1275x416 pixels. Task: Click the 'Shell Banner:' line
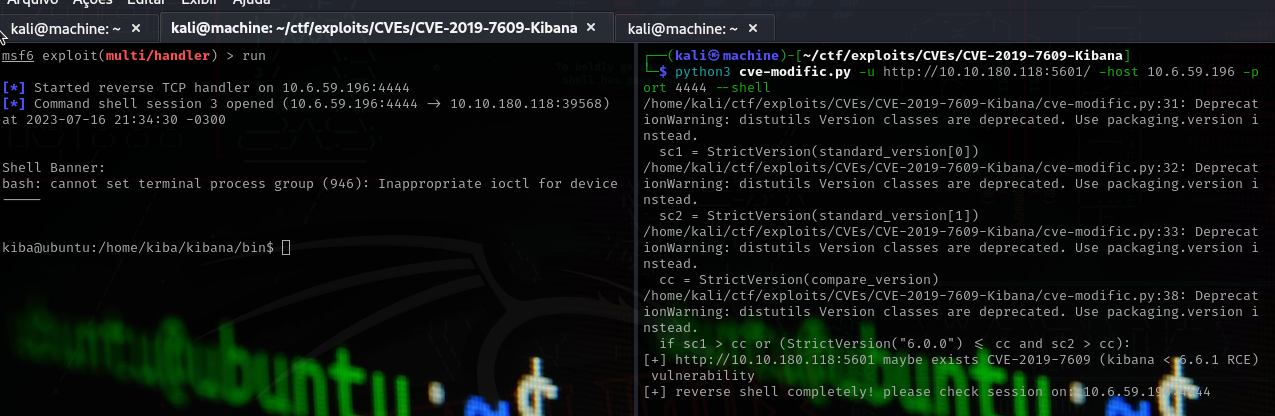pos(54,167)
